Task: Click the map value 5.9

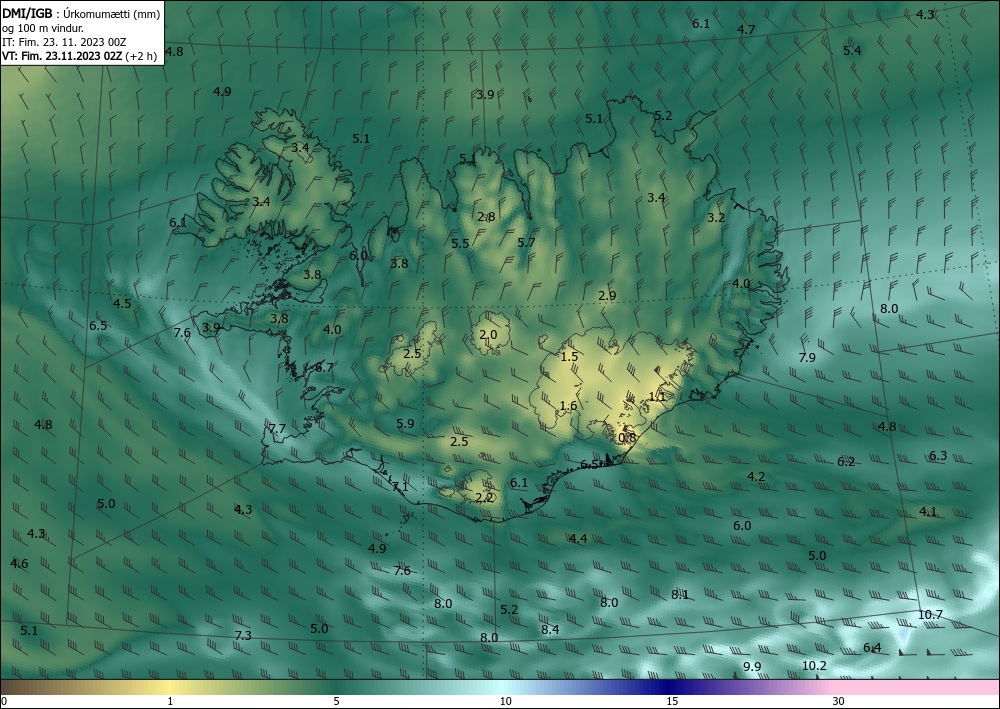Action: (405, 423)
